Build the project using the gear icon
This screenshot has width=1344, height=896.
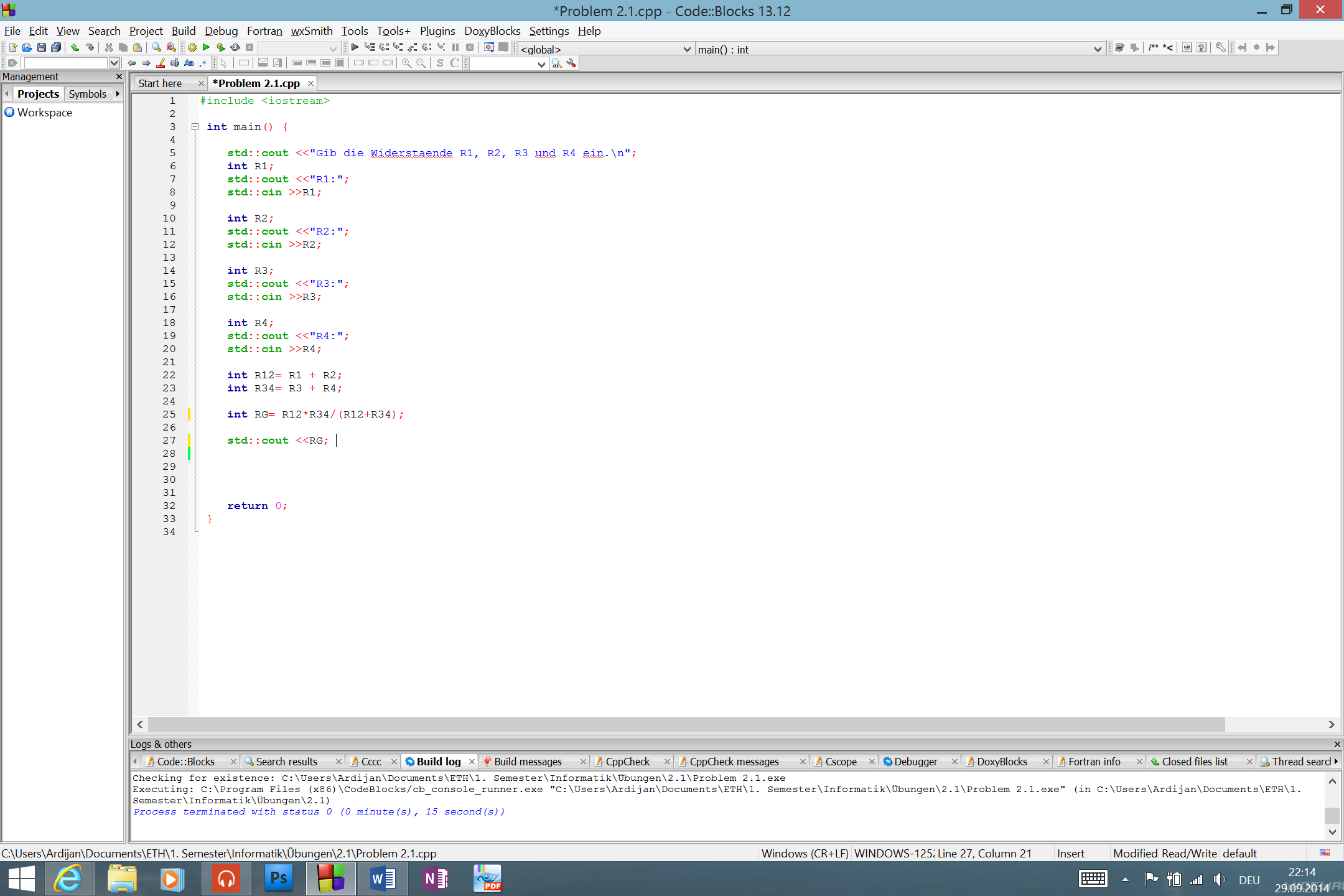192,47
